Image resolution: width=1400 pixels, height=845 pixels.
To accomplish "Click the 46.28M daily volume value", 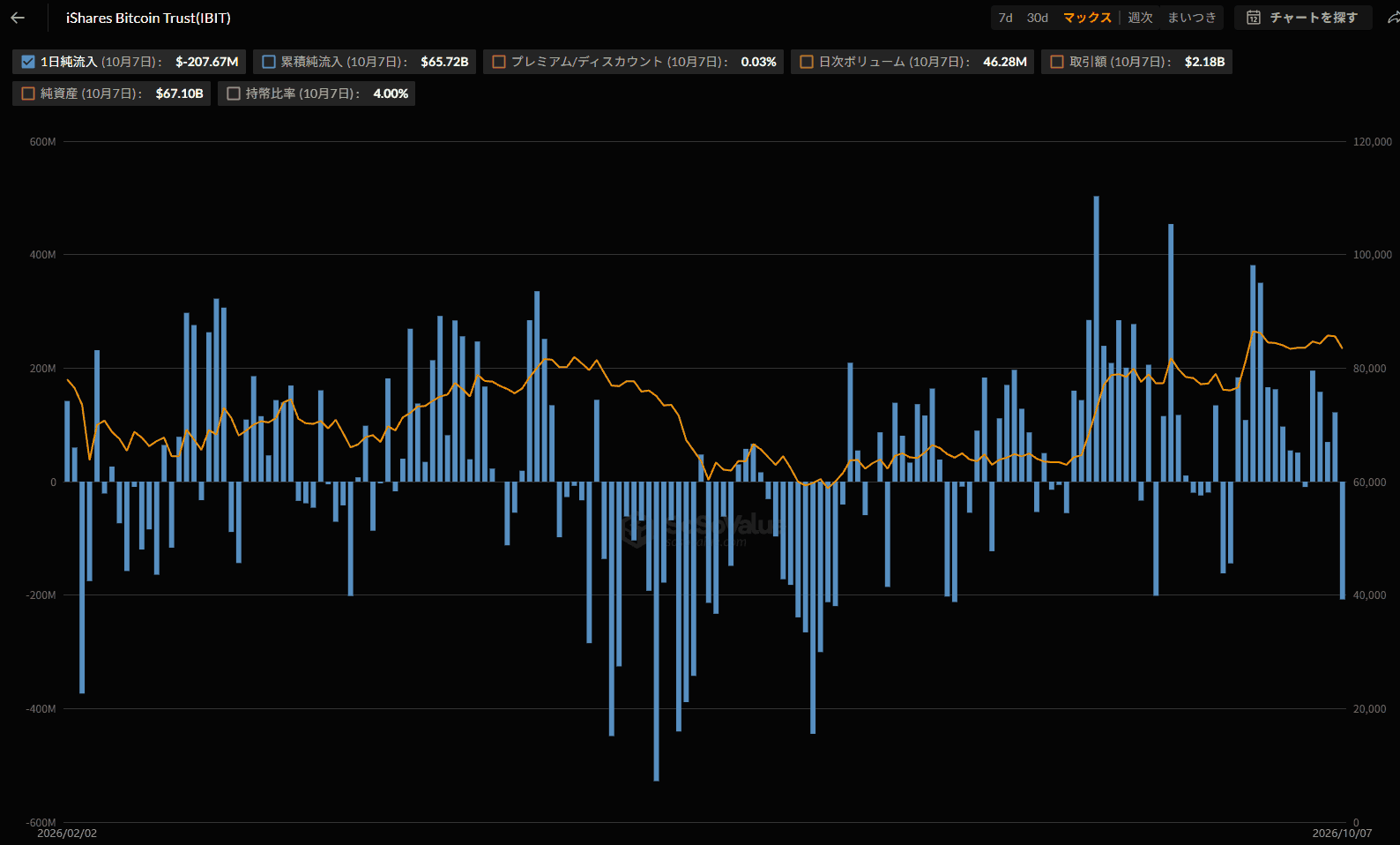I will [x=1005, y=62].
